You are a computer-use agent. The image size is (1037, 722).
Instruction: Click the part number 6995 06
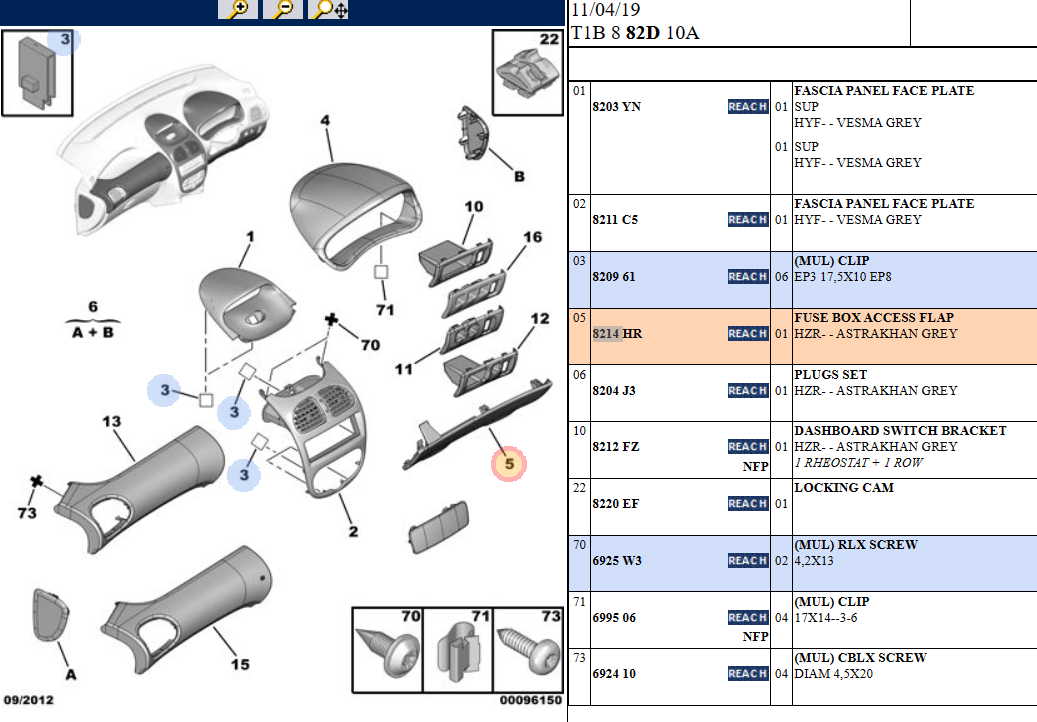tap(614, 617)
